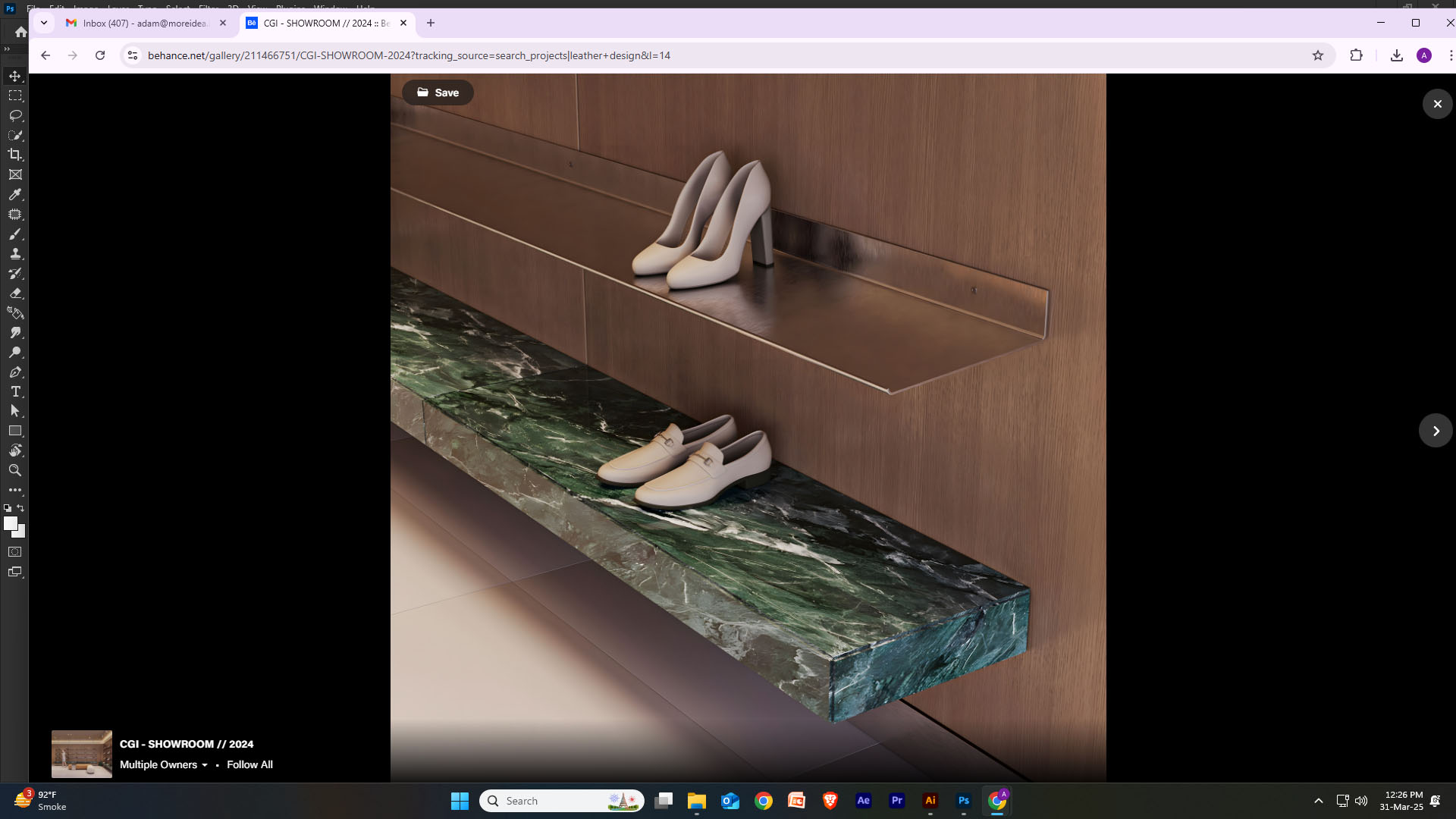This screenshot has height=819, width=1456.
Task: Save the project image to moodboard
Action: point(438,93)
